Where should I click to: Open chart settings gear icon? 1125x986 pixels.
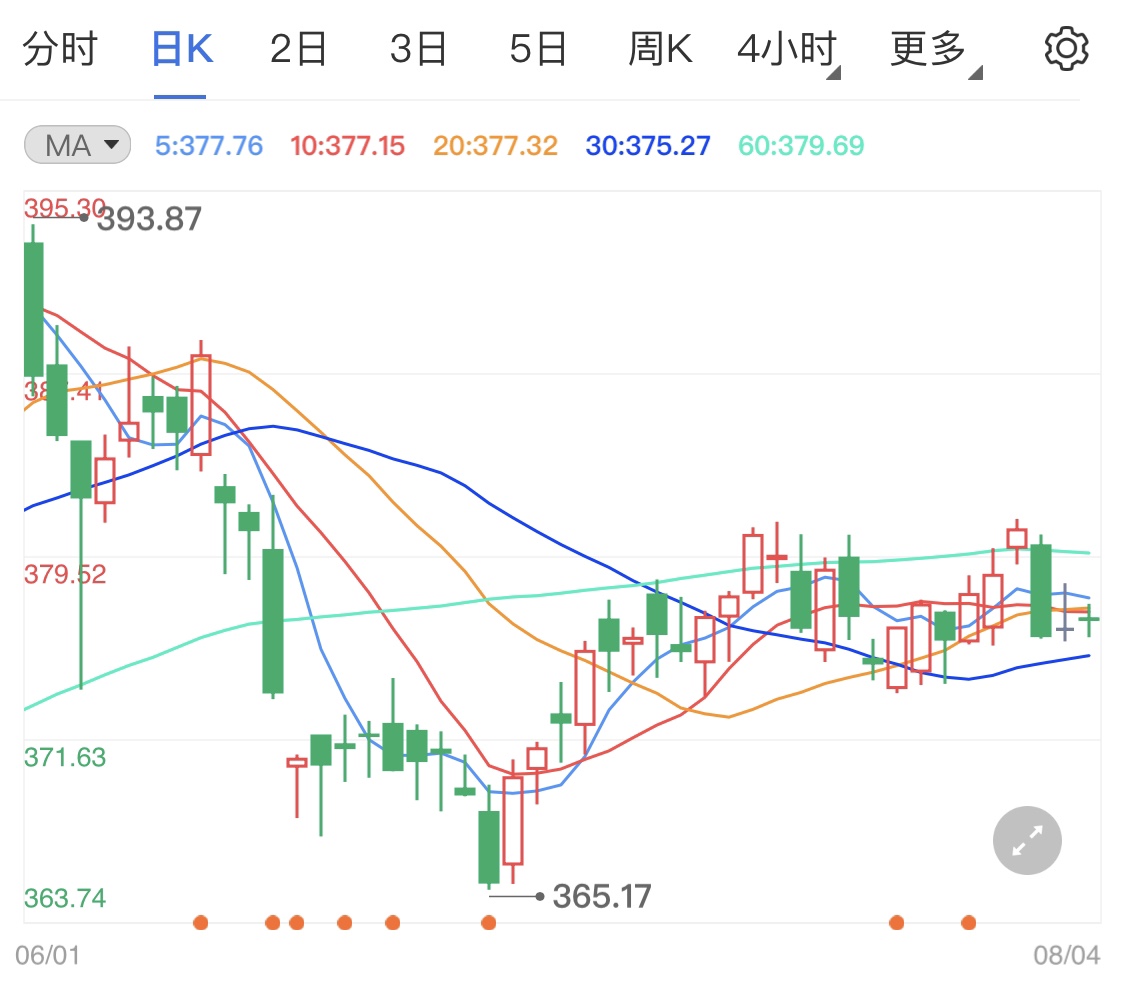(x=1066, y=49)
